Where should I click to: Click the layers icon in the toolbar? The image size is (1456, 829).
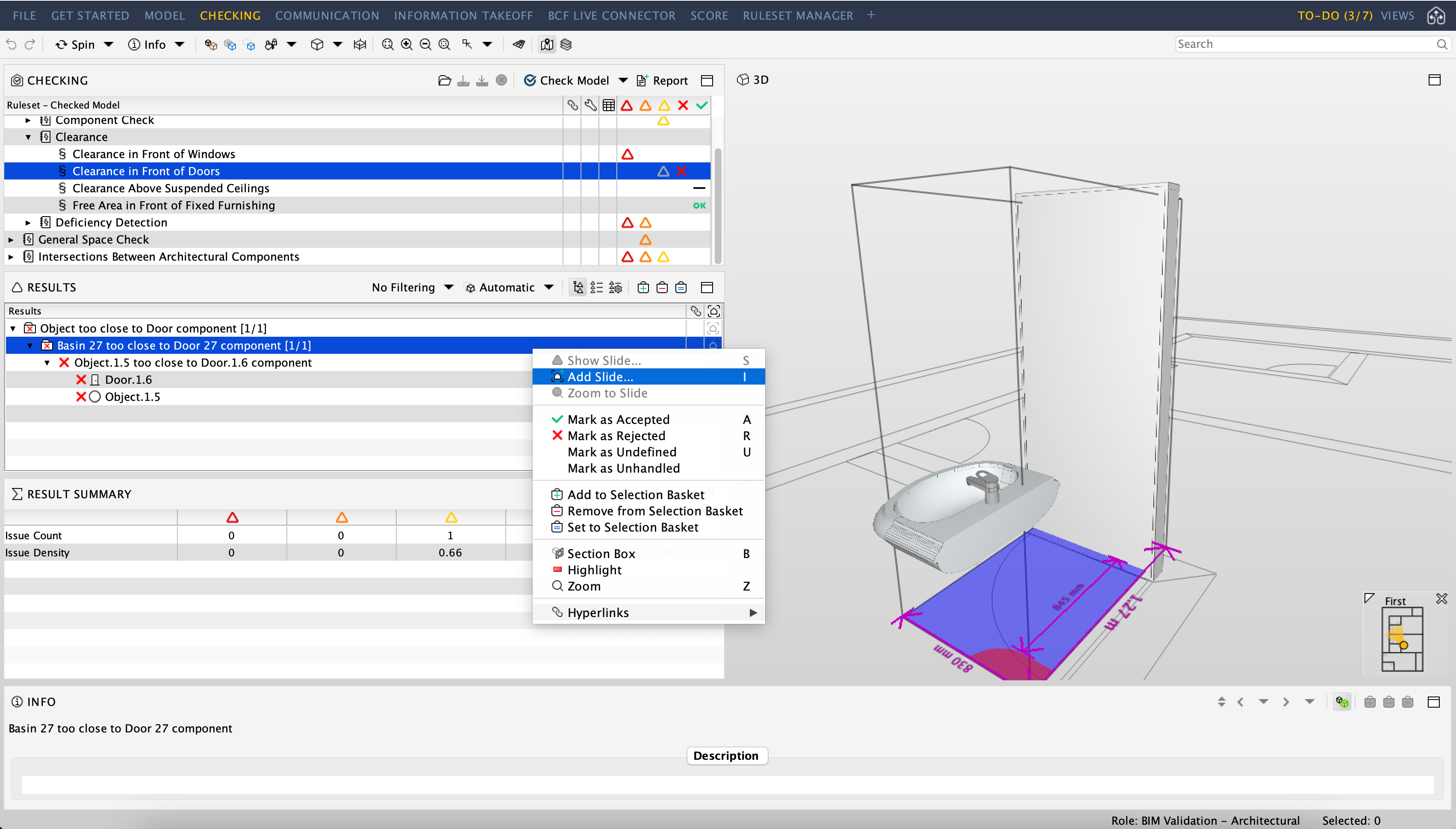566,44
